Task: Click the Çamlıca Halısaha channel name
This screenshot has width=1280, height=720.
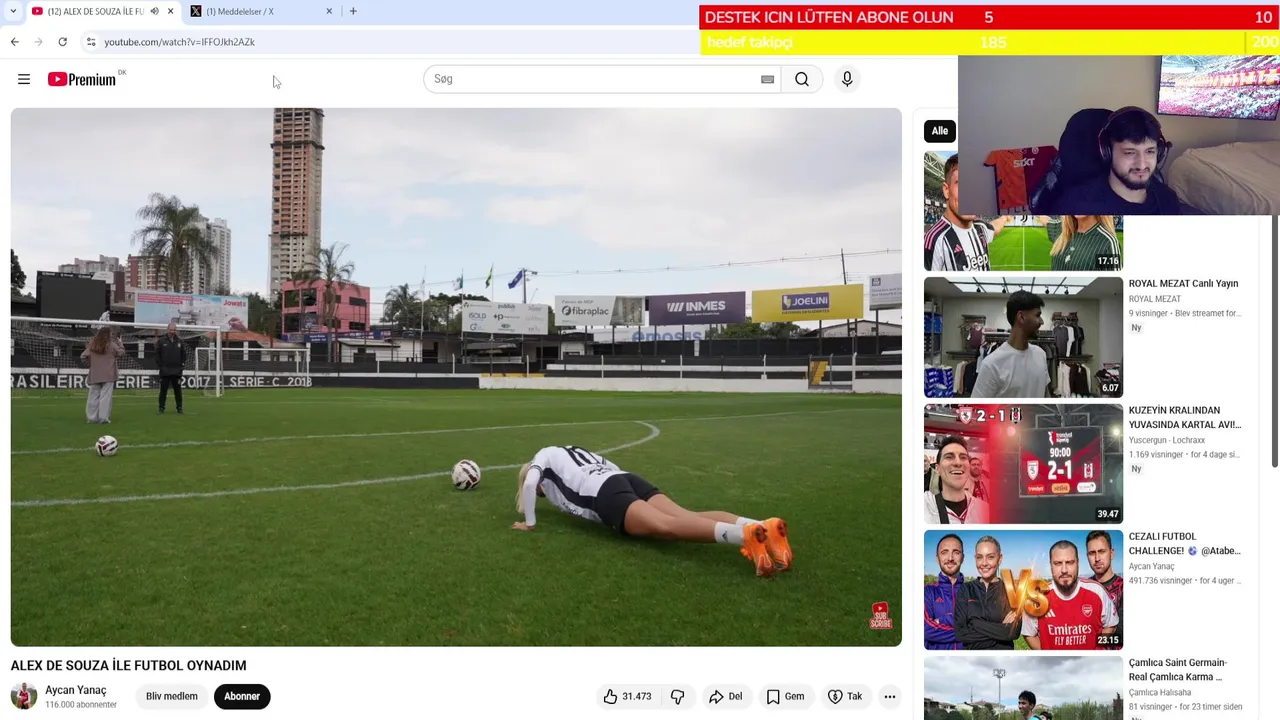Action: point(1160,692)
